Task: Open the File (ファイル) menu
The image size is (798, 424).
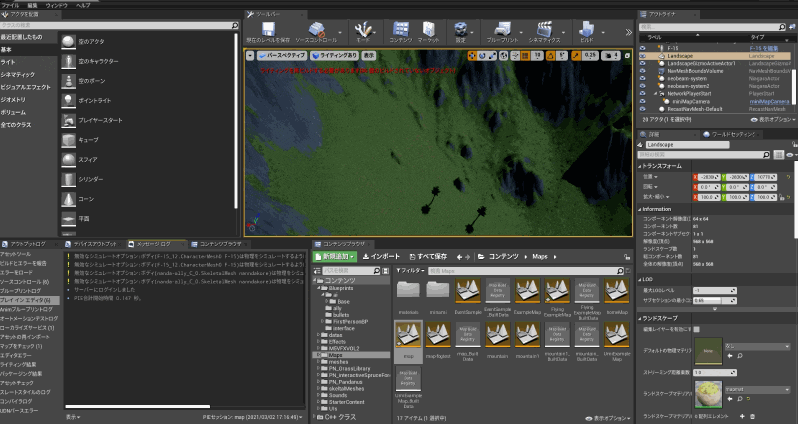Action: coord(11,5)
